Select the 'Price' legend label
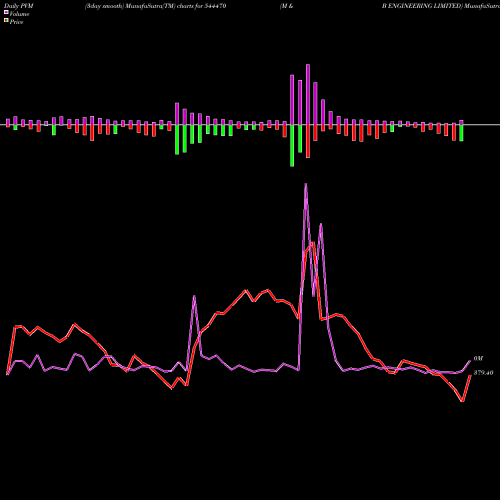 point(16,22)
